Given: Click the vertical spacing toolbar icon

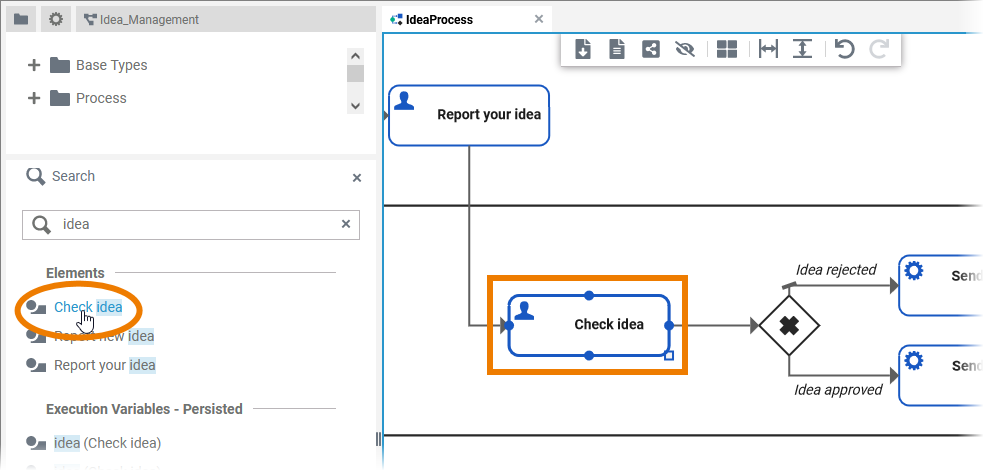Looking at the screenshot, I should pos(802,49).
